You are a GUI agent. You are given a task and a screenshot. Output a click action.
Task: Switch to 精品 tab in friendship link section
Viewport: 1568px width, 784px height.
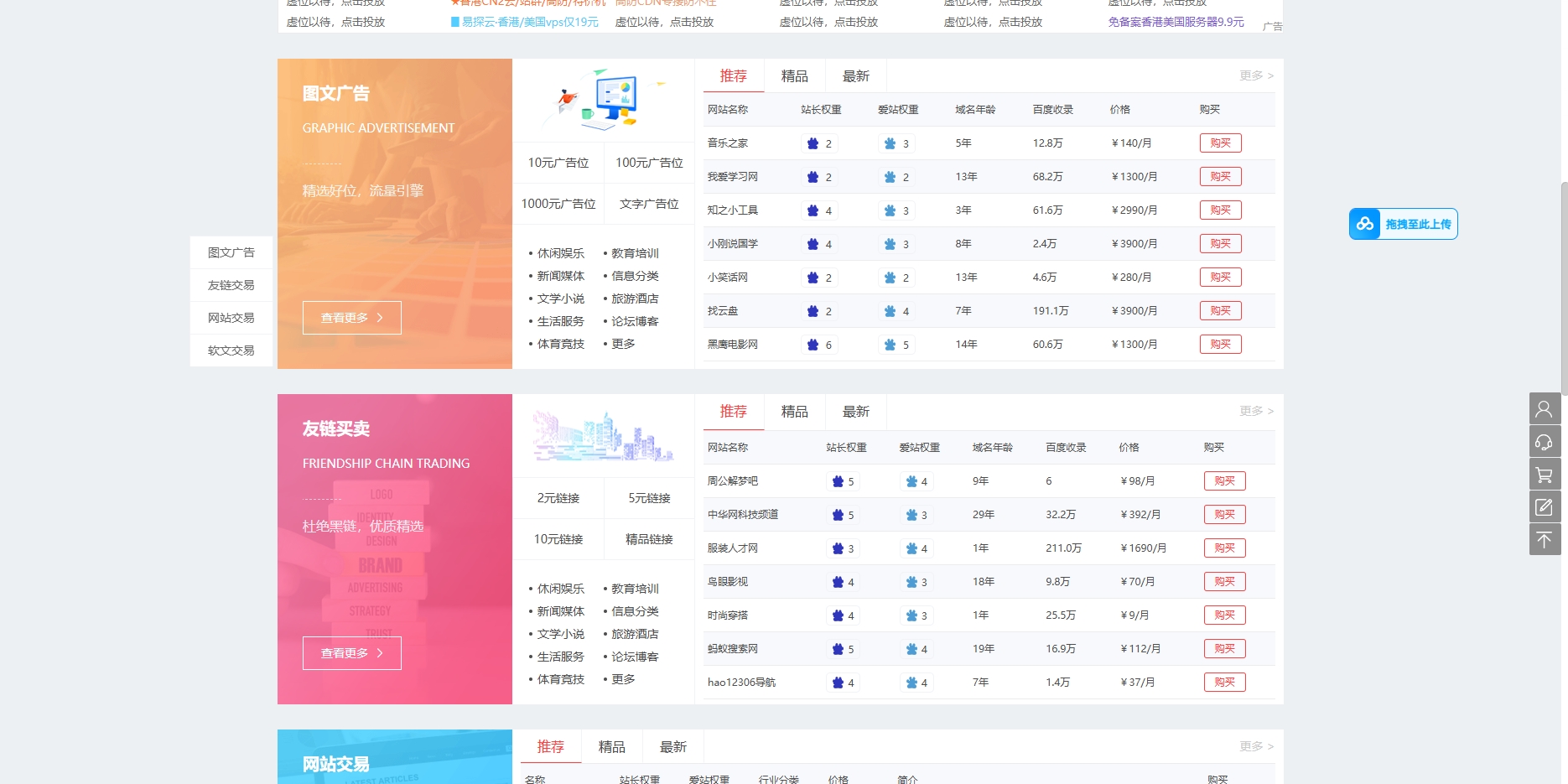coord(794,412)
